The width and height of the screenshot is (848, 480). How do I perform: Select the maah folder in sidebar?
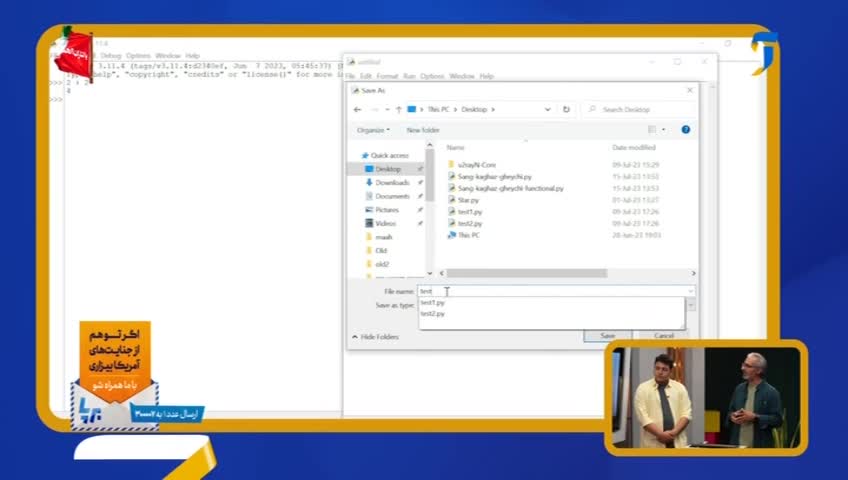click(x=383, y=237)
